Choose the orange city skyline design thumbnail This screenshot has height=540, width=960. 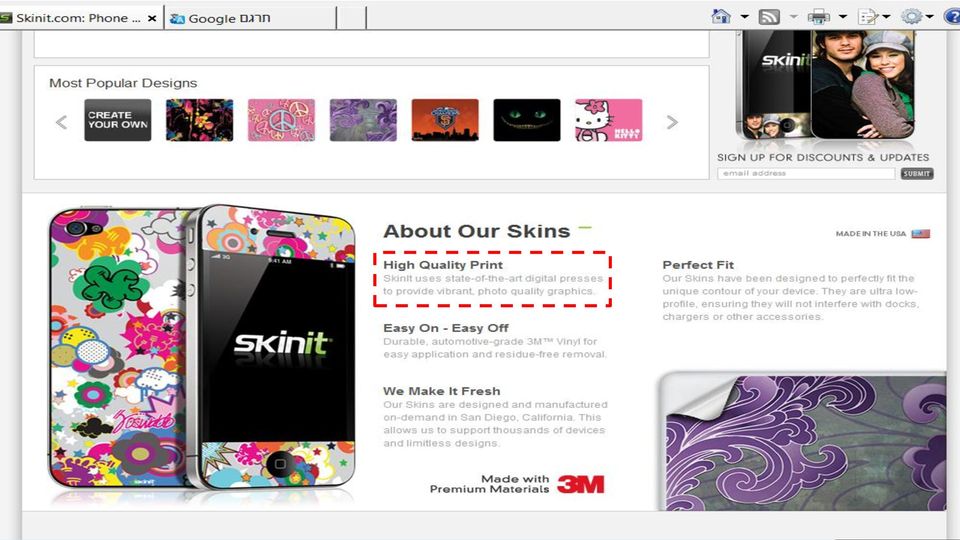tap(445, 120)
